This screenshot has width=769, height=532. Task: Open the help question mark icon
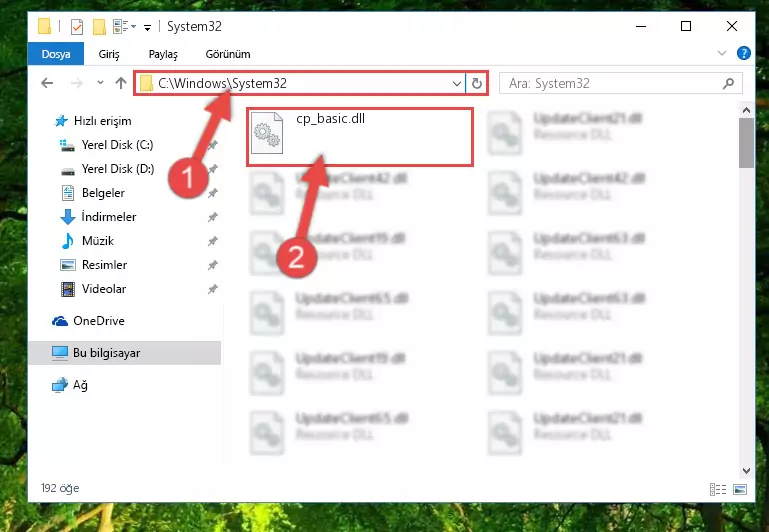click(743, 53)
